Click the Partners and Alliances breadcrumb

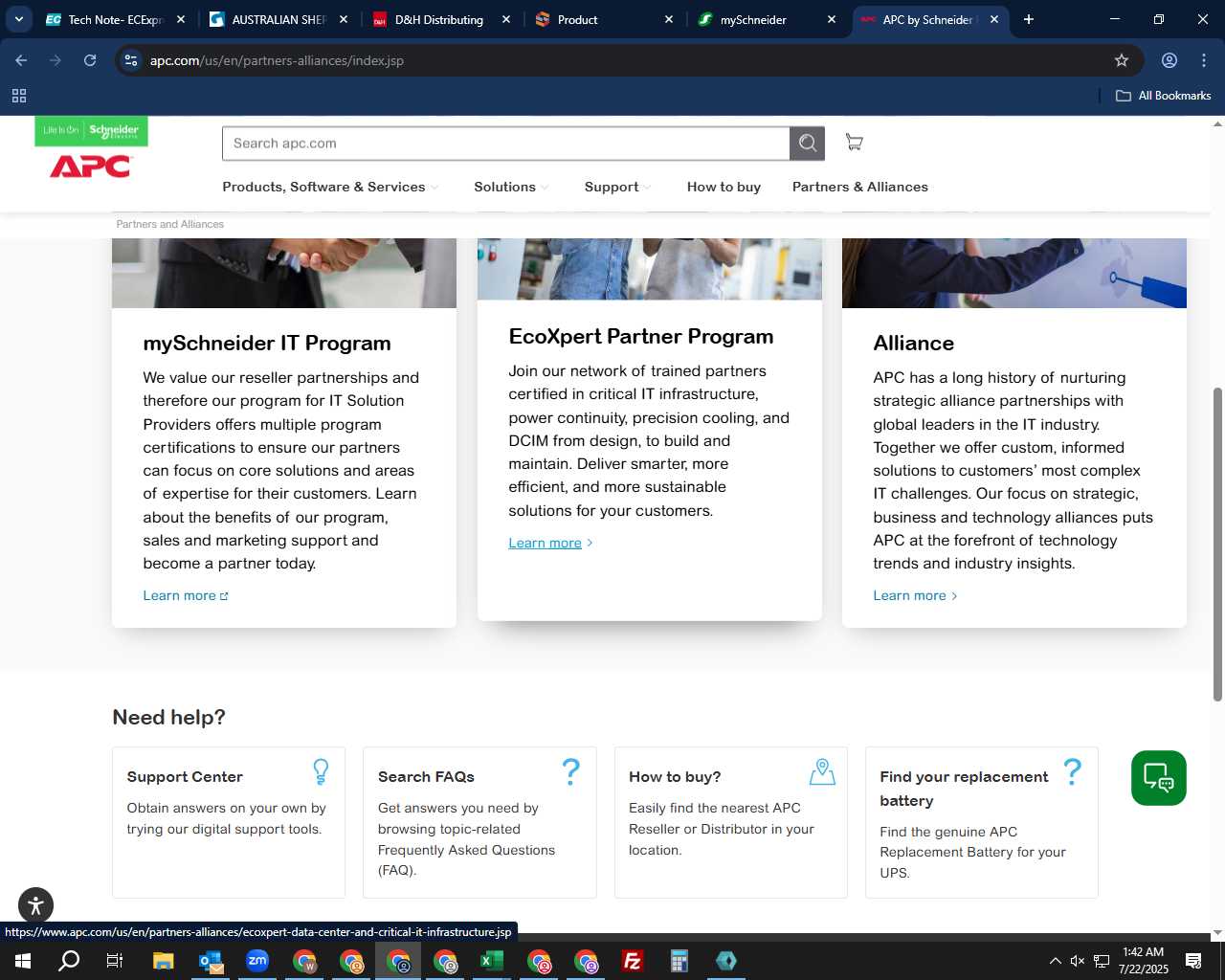[170, 224]
